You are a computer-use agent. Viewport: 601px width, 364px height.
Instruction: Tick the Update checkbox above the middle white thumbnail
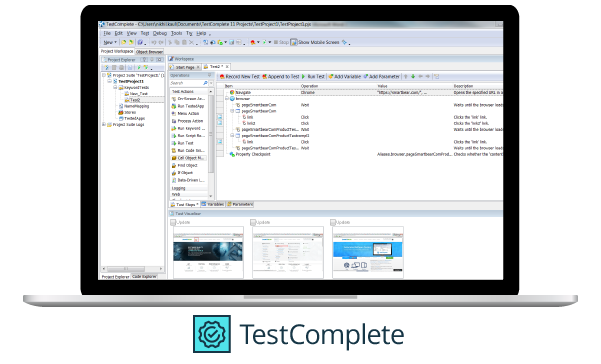[253, 222]
